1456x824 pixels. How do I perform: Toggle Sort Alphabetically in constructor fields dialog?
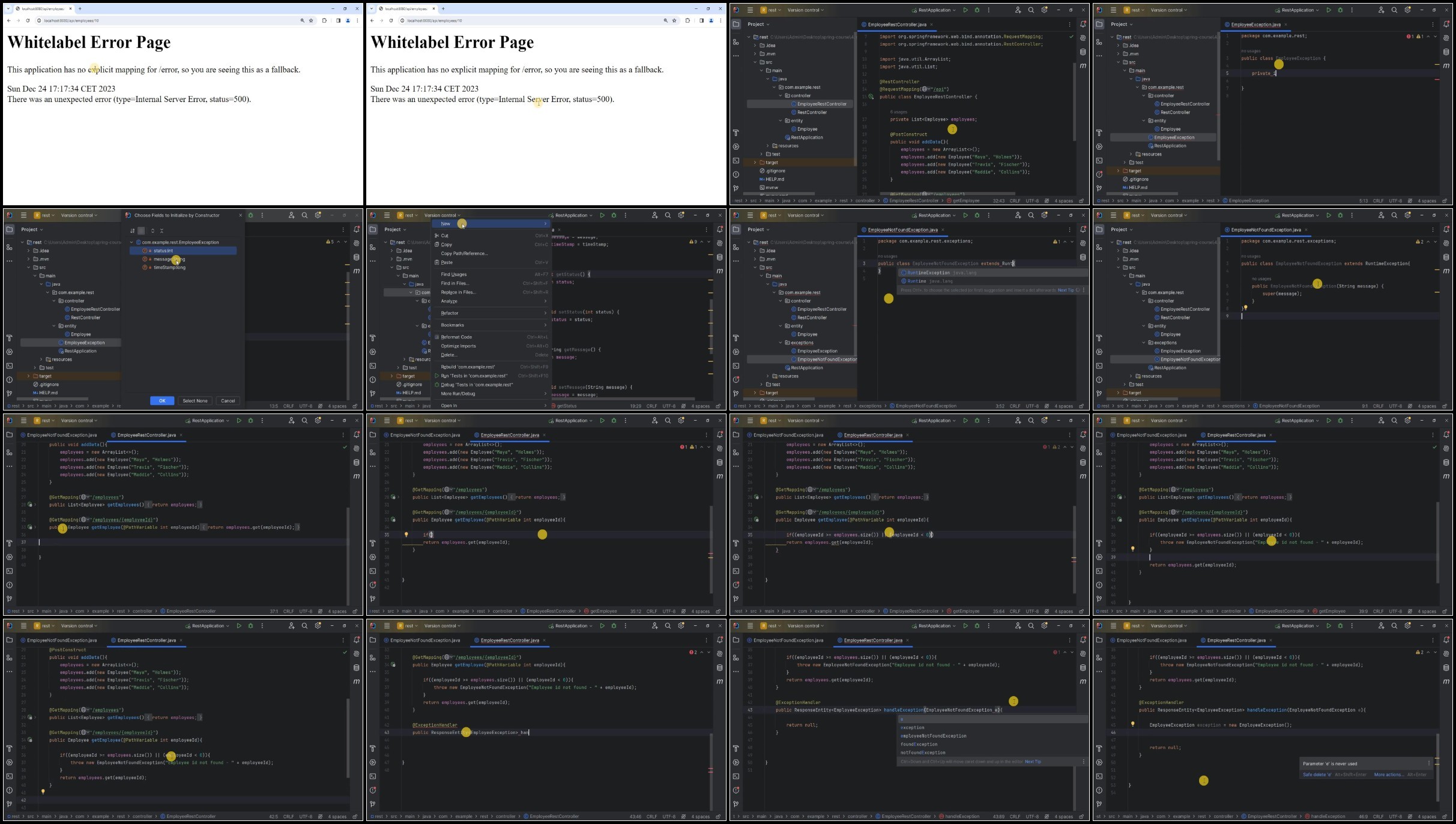pyautogui.click(x=133, y=230)
